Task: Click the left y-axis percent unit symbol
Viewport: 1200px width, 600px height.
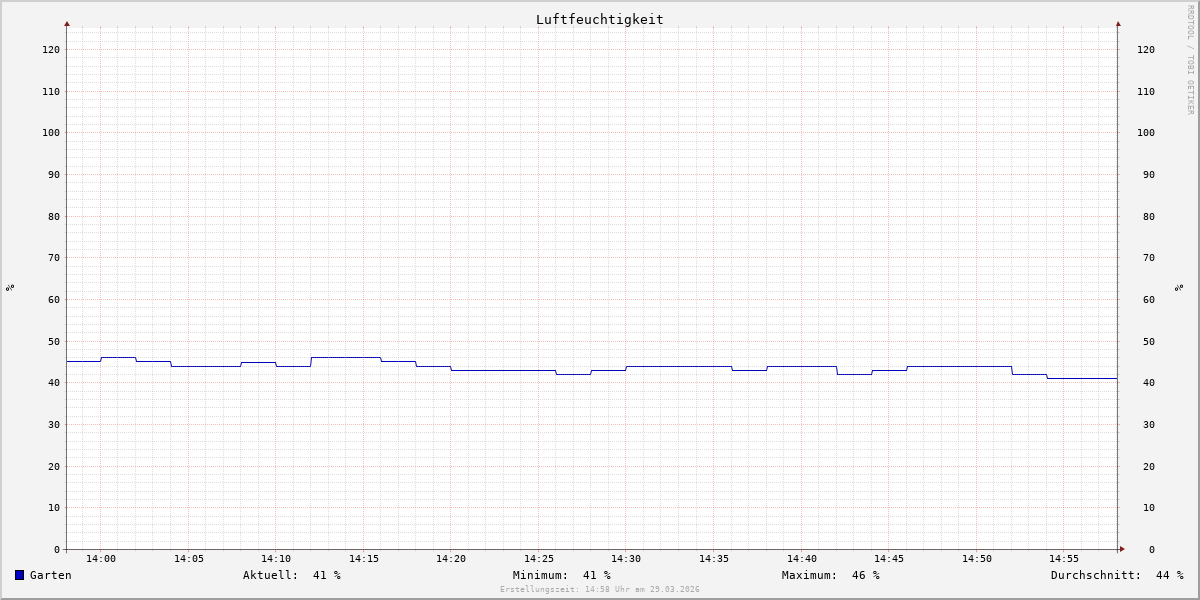Action: (x=10, y=287)
